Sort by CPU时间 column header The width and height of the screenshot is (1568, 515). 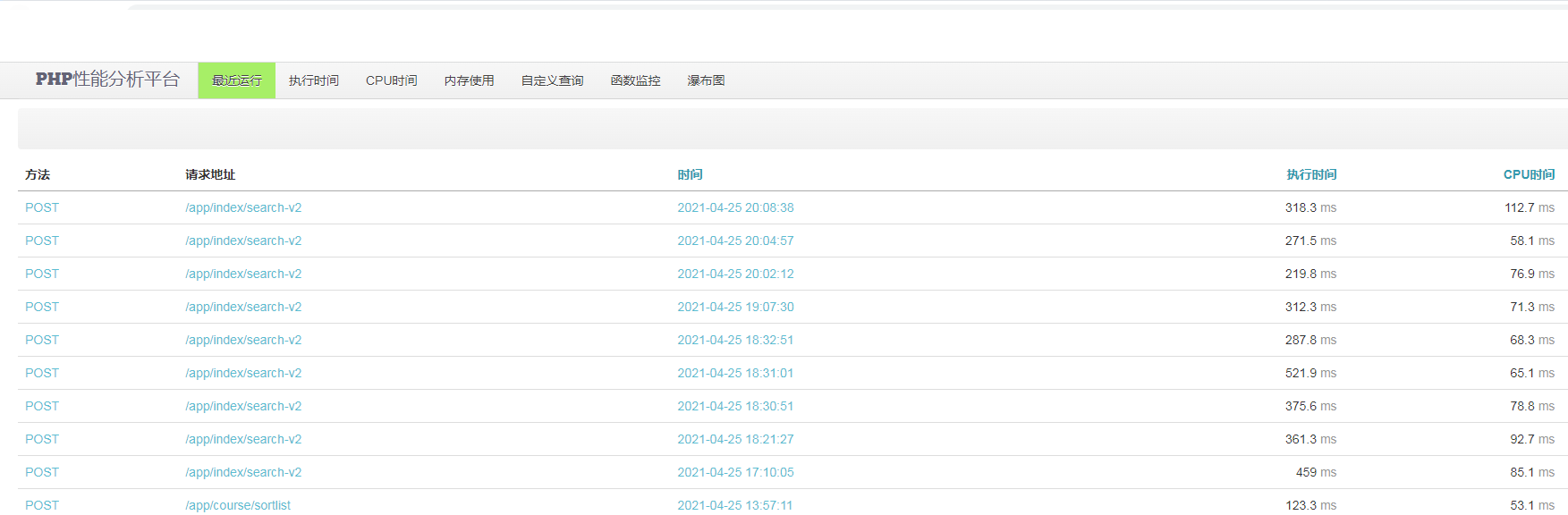(1529, 174)
